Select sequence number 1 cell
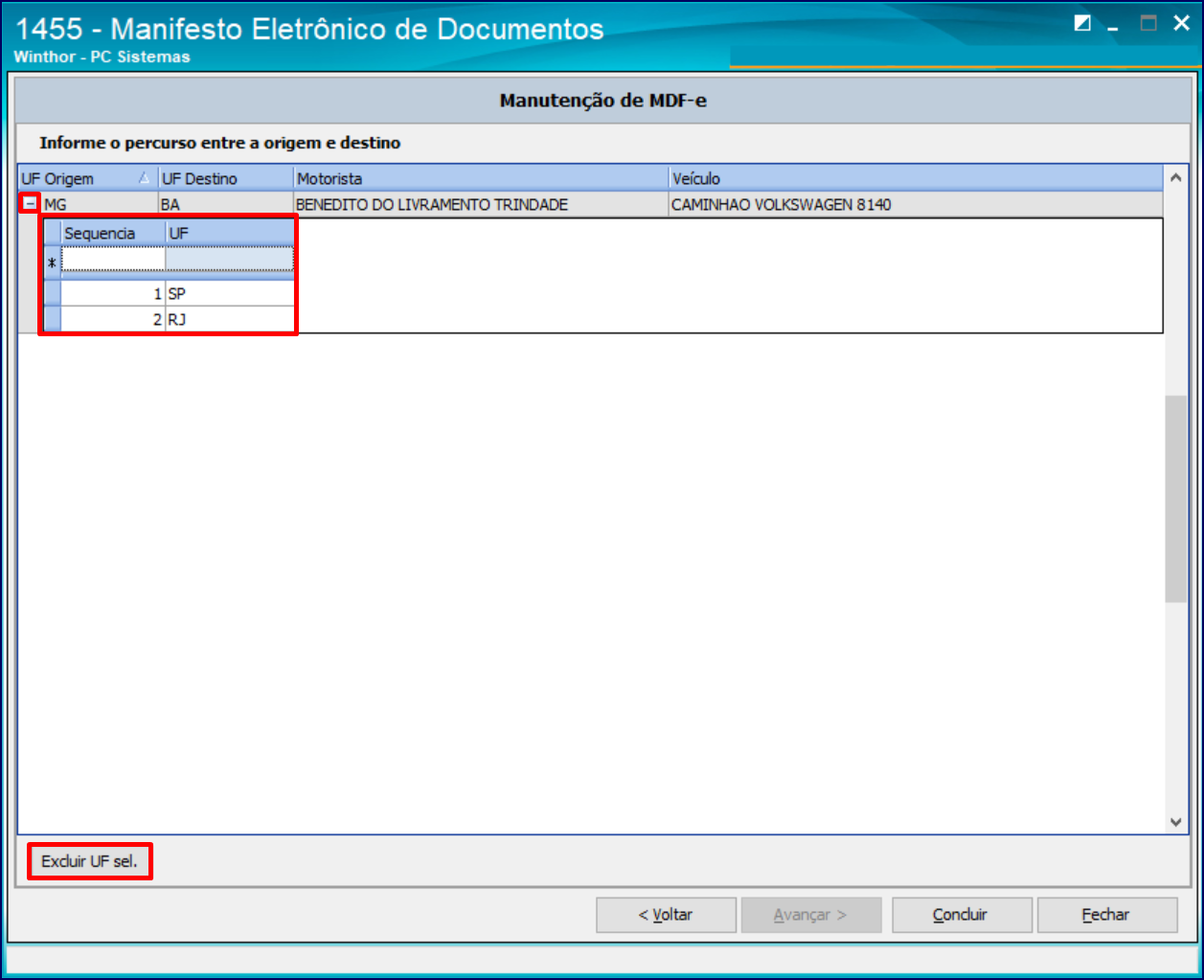 (x=113, y=294)
